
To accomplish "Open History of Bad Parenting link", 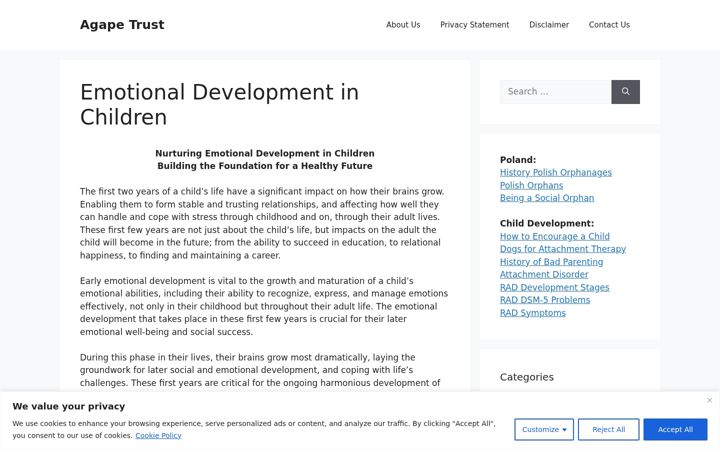I will (x=551, y=262).
